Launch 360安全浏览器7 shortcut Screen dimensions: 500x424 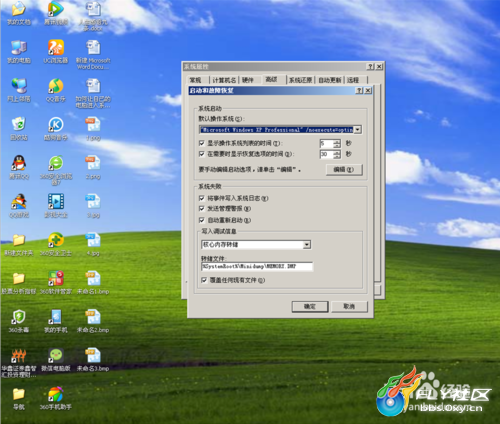(x=56, y=163)
